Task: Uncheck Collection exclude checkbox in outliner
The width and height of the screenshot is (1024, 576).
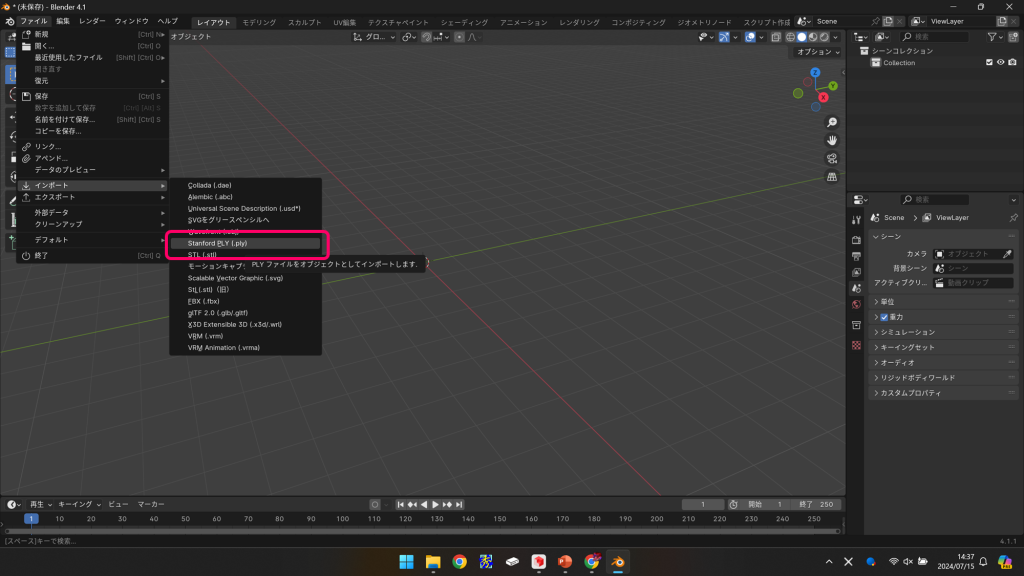Action: [x=989, y=63]
